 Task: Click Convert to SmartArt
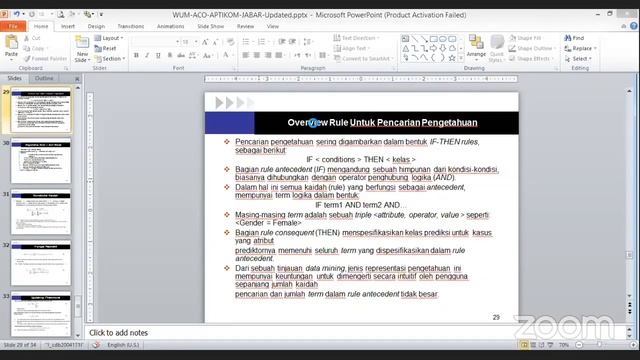point(363,59)
